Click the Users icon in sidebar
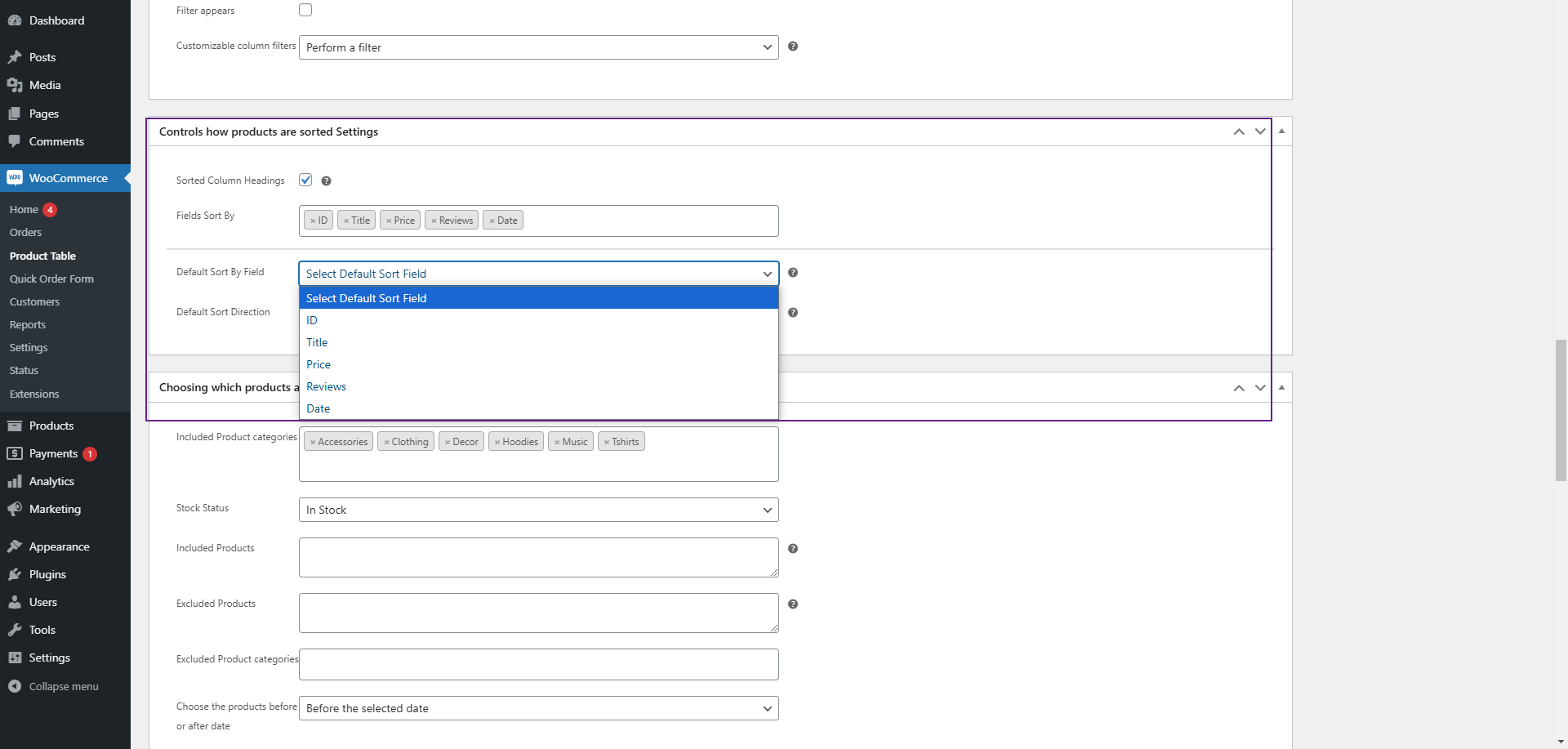 (x=15, y=602)
